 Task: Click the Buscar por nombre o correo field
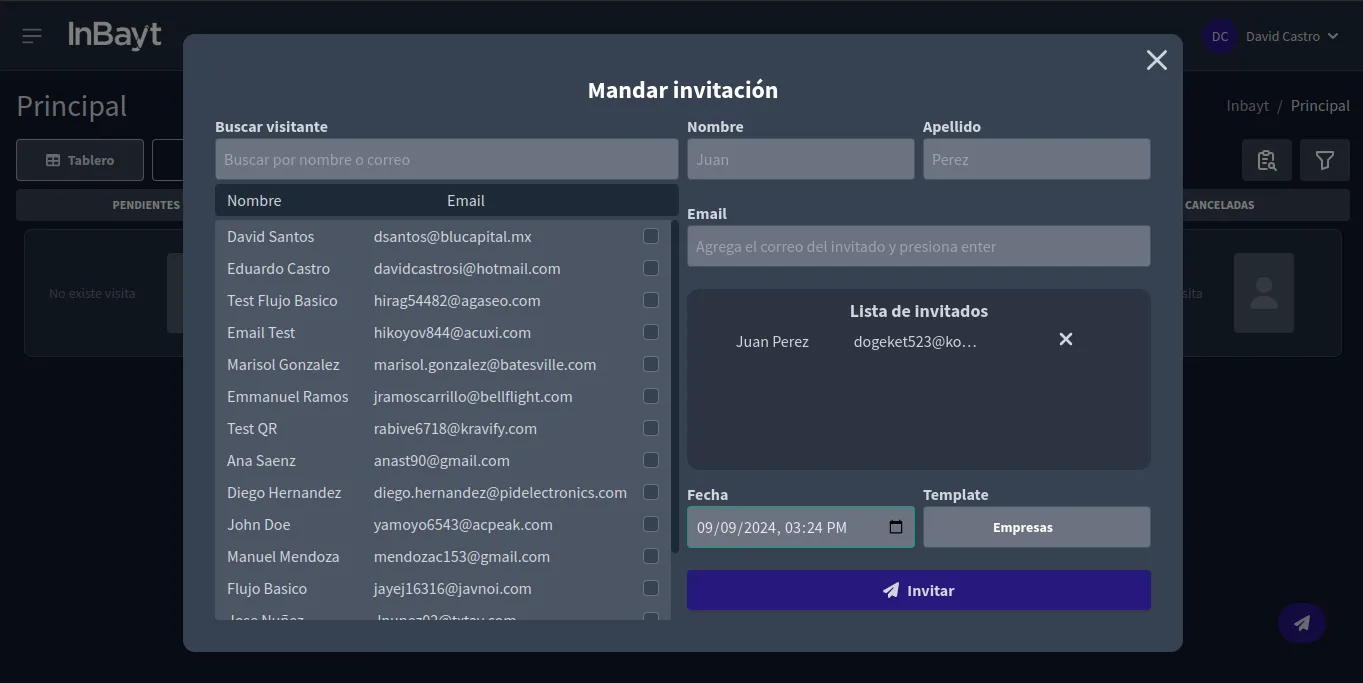point(446,159)
